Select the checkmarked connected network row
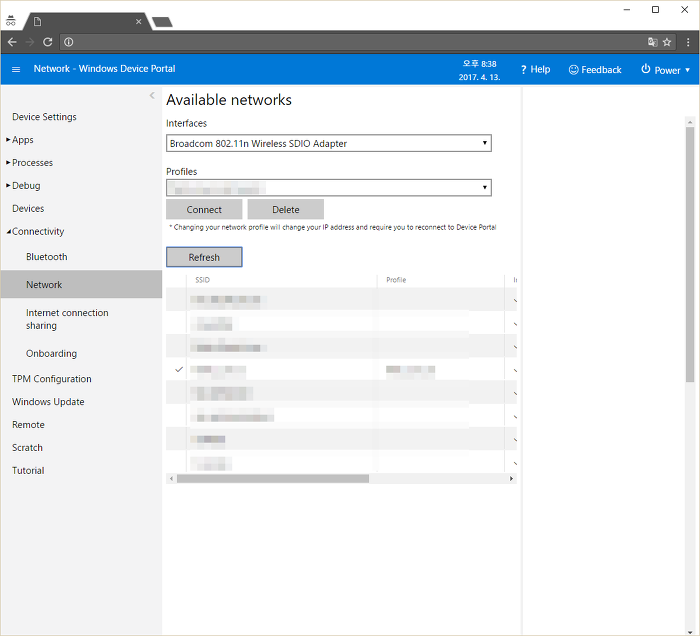This screenshot has height=636, width=700. pyautogui.click(x=341, y=370)
